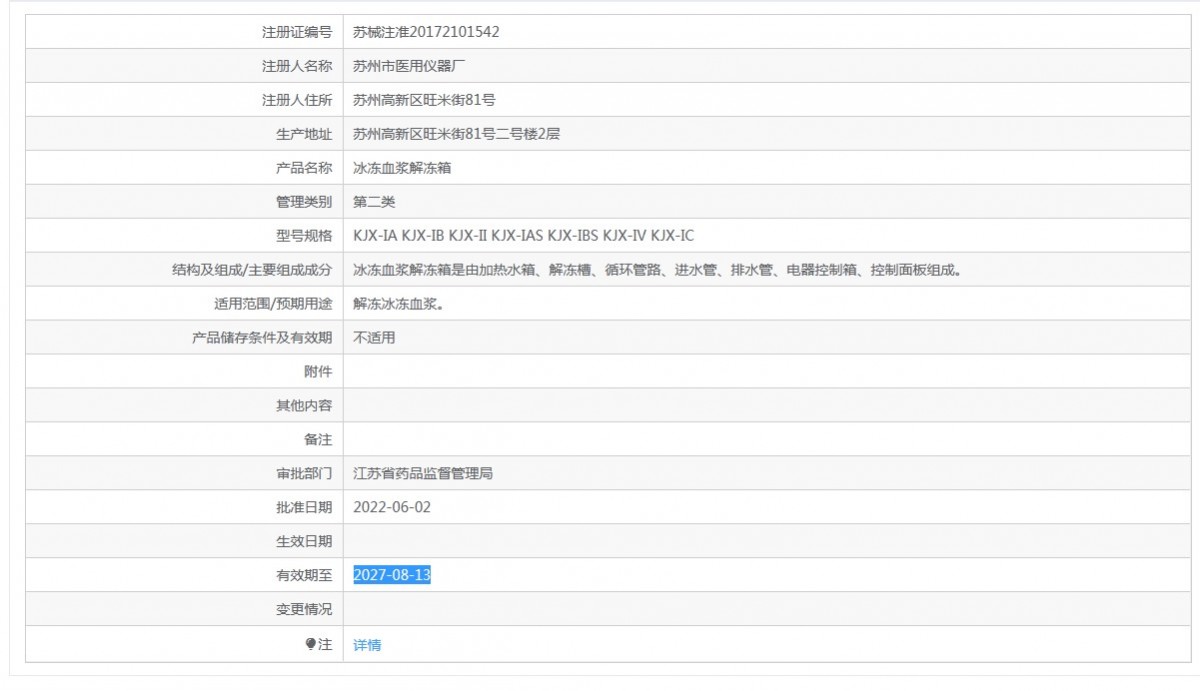Screen dimensions: 1200x691
Task: Open the 详情 link in the 注 row
Action: pos(367,645)
